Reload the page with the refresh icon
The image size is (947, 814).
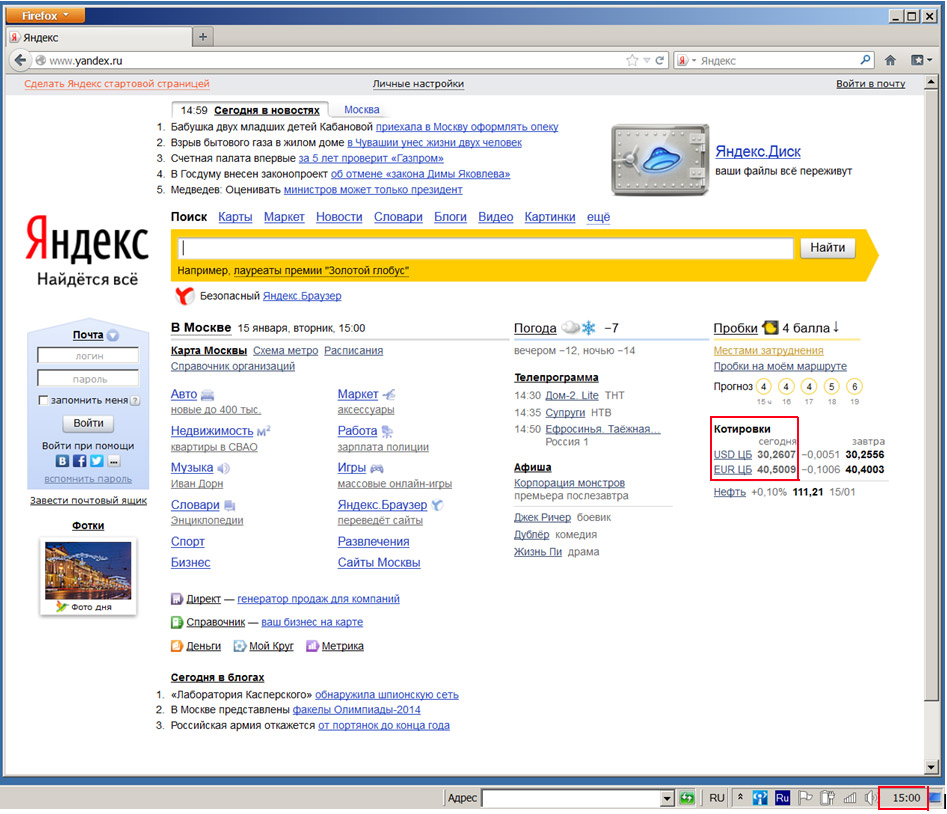click(660, 60)
